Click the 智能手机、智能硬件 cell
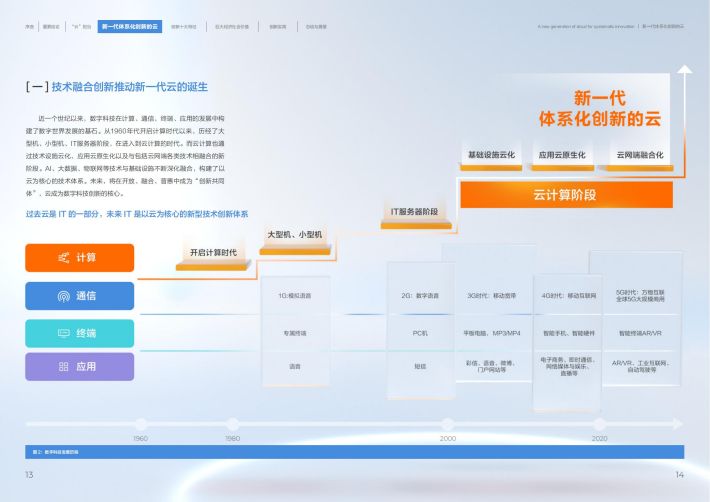Screen dimensions: 710x502 [569, 333]
